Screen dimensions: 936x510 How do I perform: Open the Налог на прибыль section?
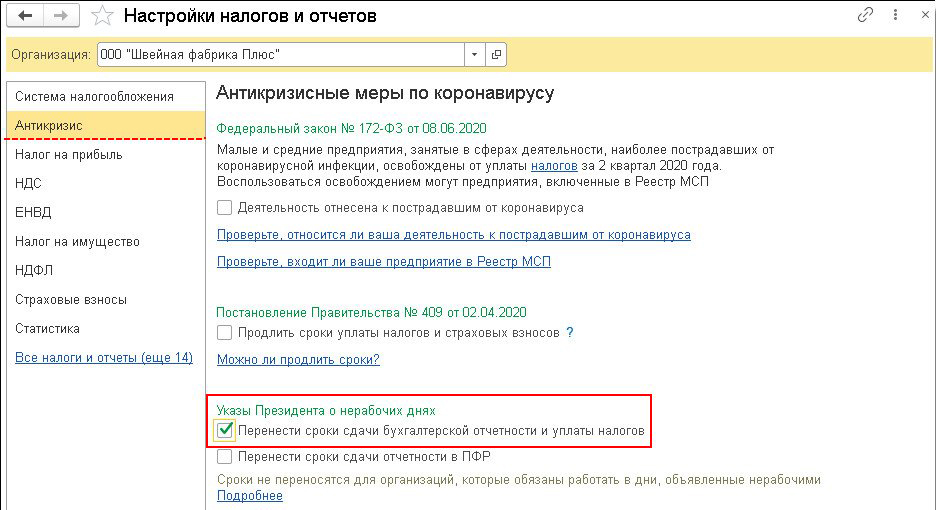pyautogui.click(x=69, y=155)
